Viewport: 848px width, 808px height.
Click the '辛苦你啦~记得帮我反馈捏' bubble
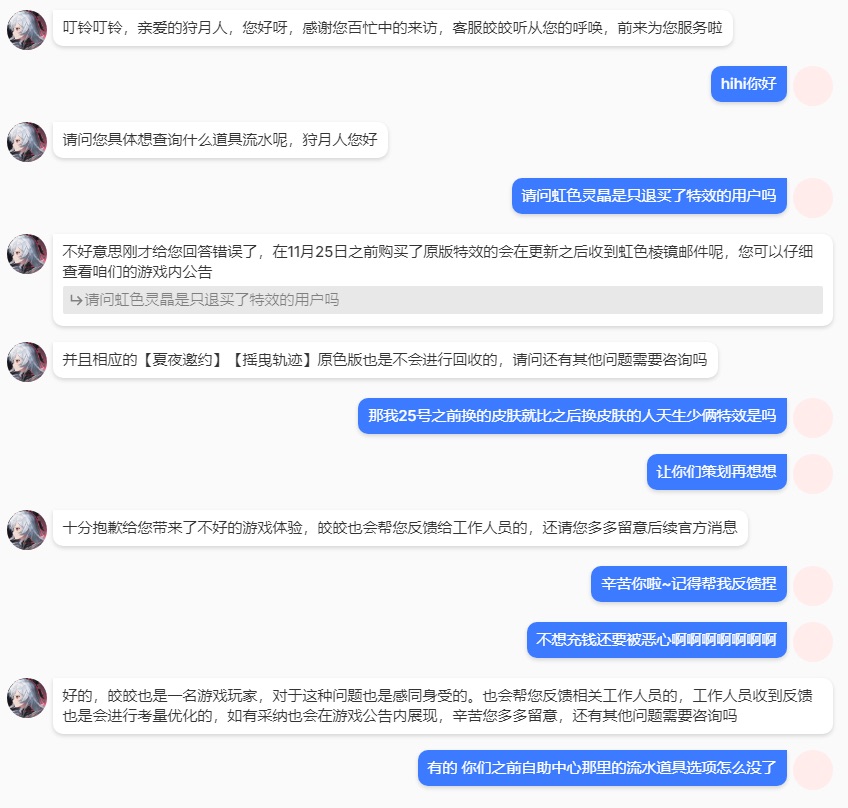tap(688, 584)
